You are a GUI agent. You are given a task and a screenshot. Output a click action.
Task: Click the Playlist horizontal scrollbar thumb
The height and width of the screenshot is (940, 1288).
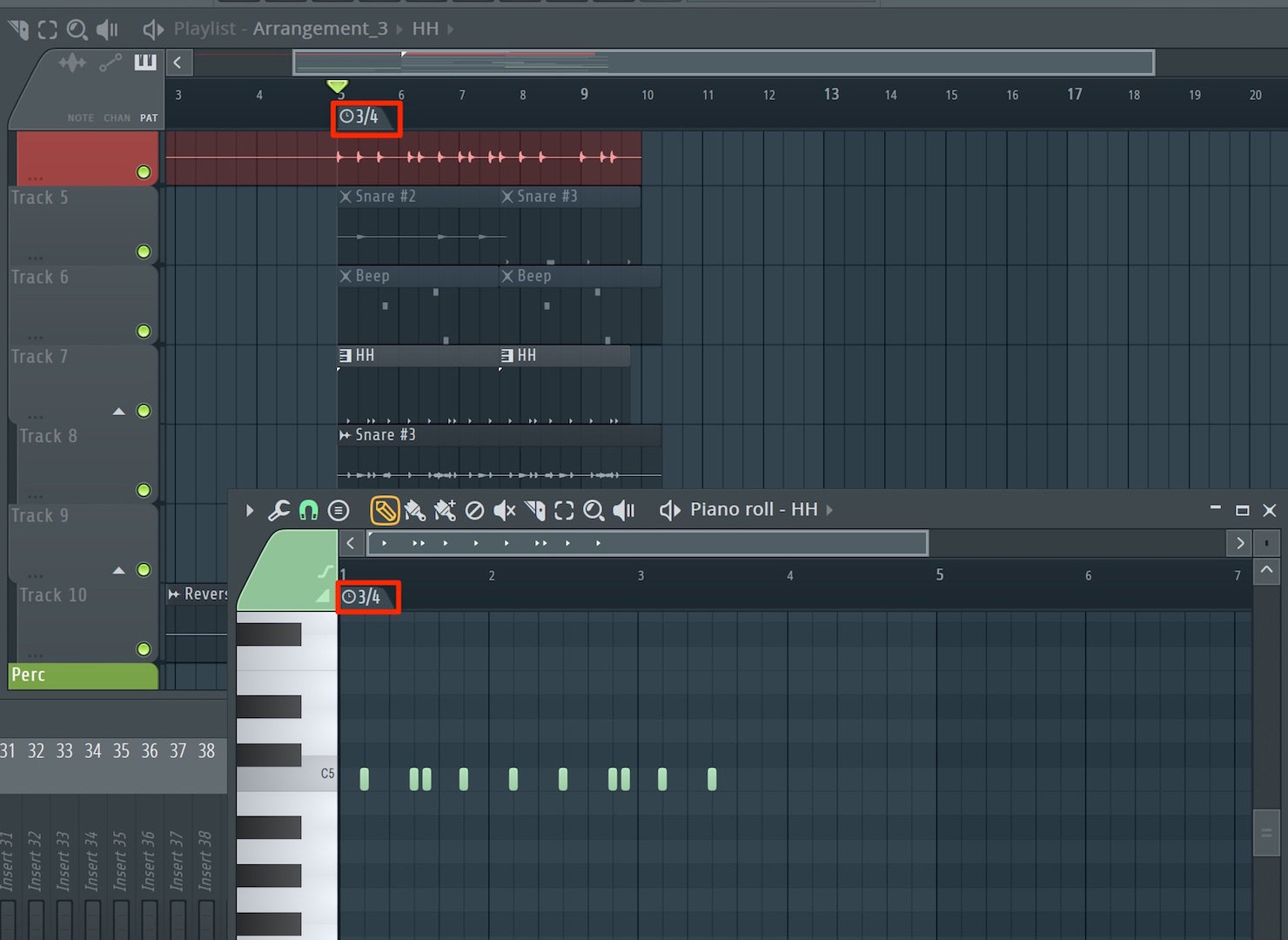point(724,63)
